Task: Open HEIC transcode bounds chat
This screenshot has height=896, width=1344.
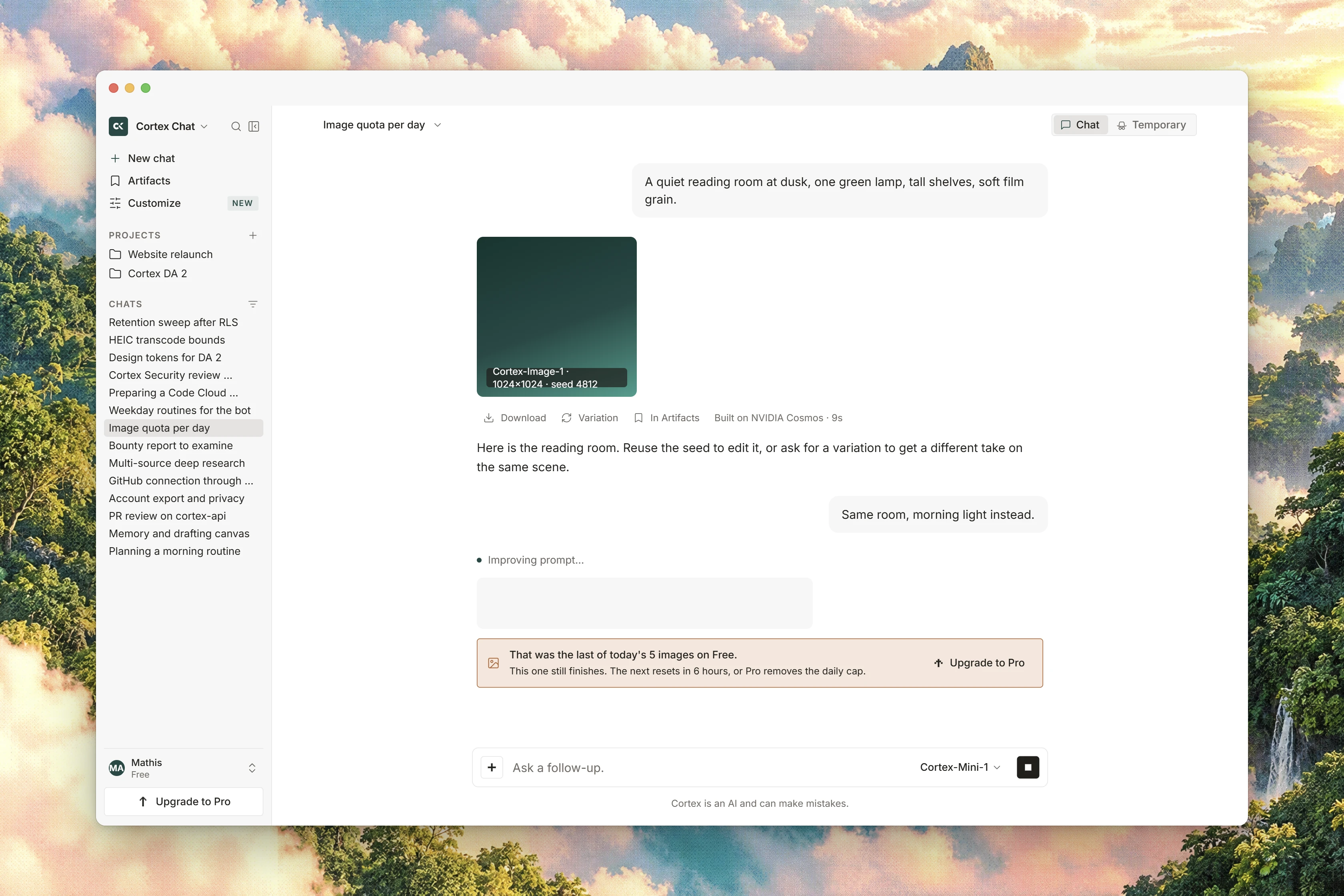Action: click(184, 340)
